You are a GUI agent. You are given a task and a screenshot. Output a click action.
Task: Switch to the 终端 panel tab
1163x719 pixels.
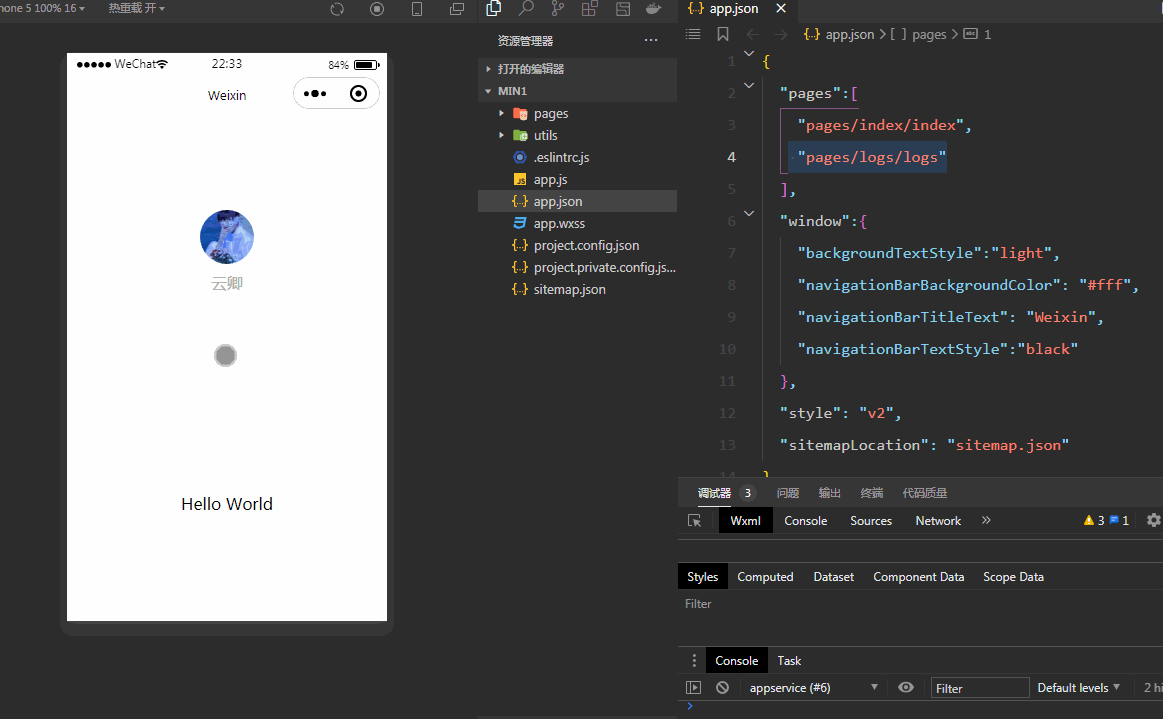click(x=872, y=493)
